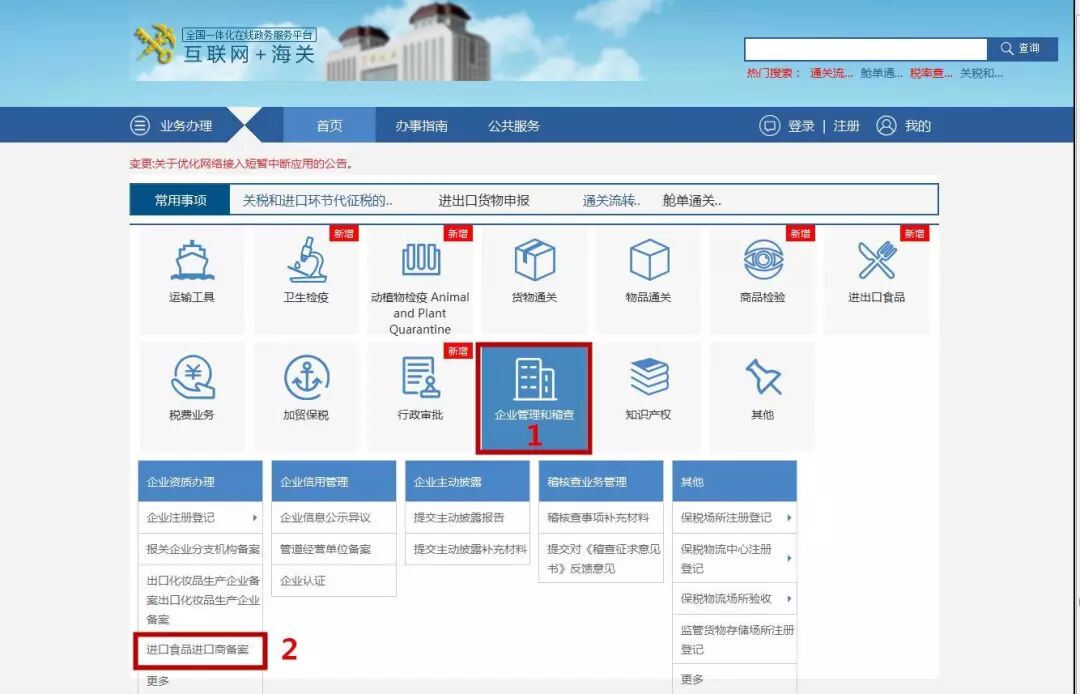Click the 注册 link

pyautogui.click(x=847, y=125)
